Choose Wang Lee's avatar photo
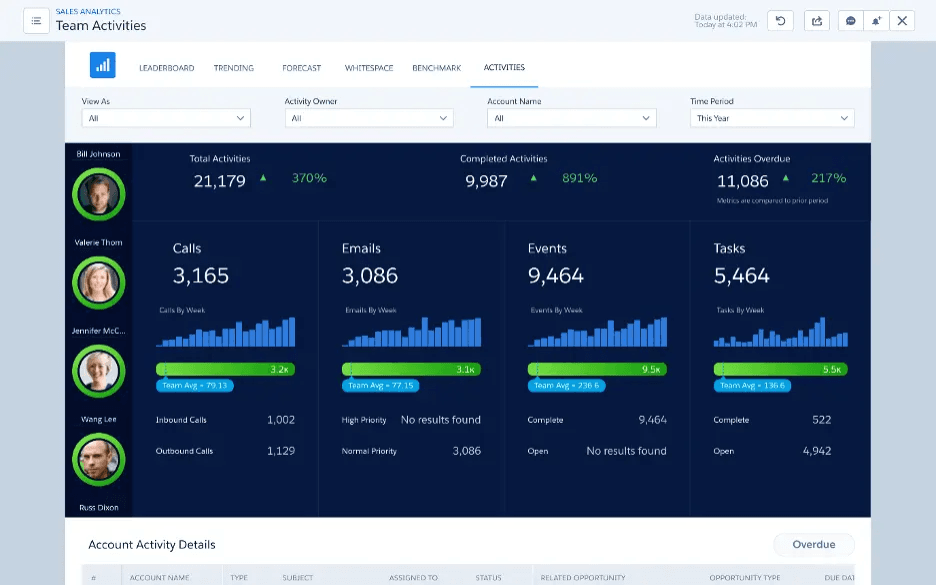 pos(99,459)
